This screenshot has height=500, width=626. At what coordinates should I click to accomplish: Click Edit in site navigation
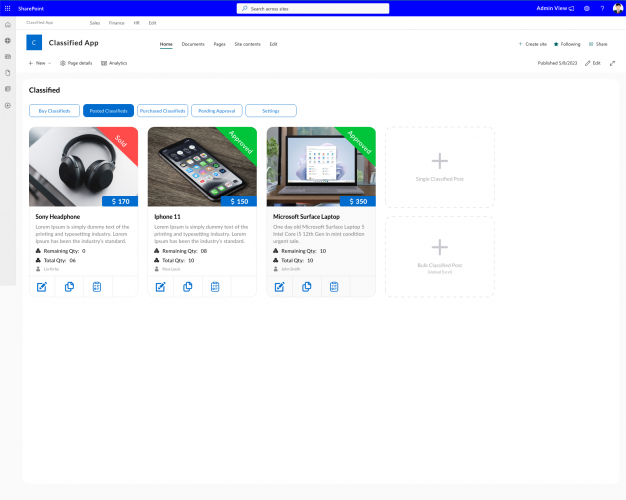pyautogui.click(x=273, y=44)
